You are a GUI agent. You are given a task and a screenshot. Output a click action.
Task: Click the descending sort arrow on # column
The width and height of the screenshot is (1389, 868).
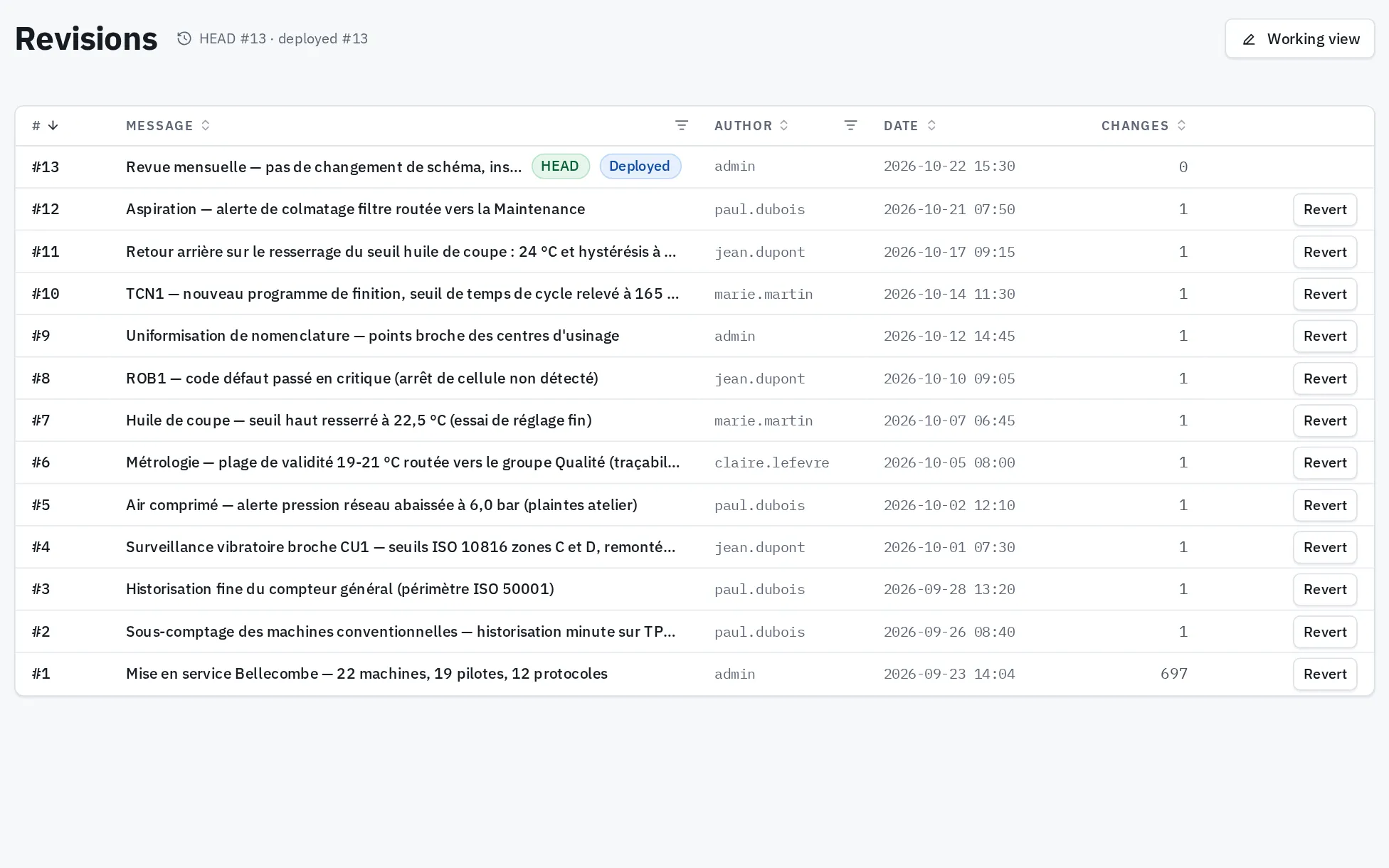pyautogui.click(x=53, y=126)
